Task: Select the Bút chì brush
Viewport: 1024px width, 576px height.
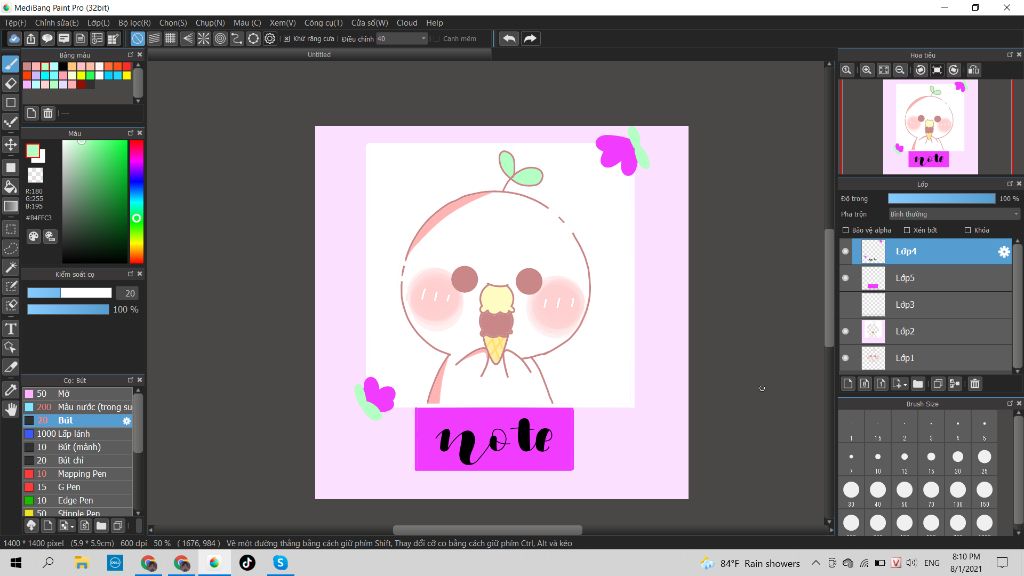Action: pos(78,460)
